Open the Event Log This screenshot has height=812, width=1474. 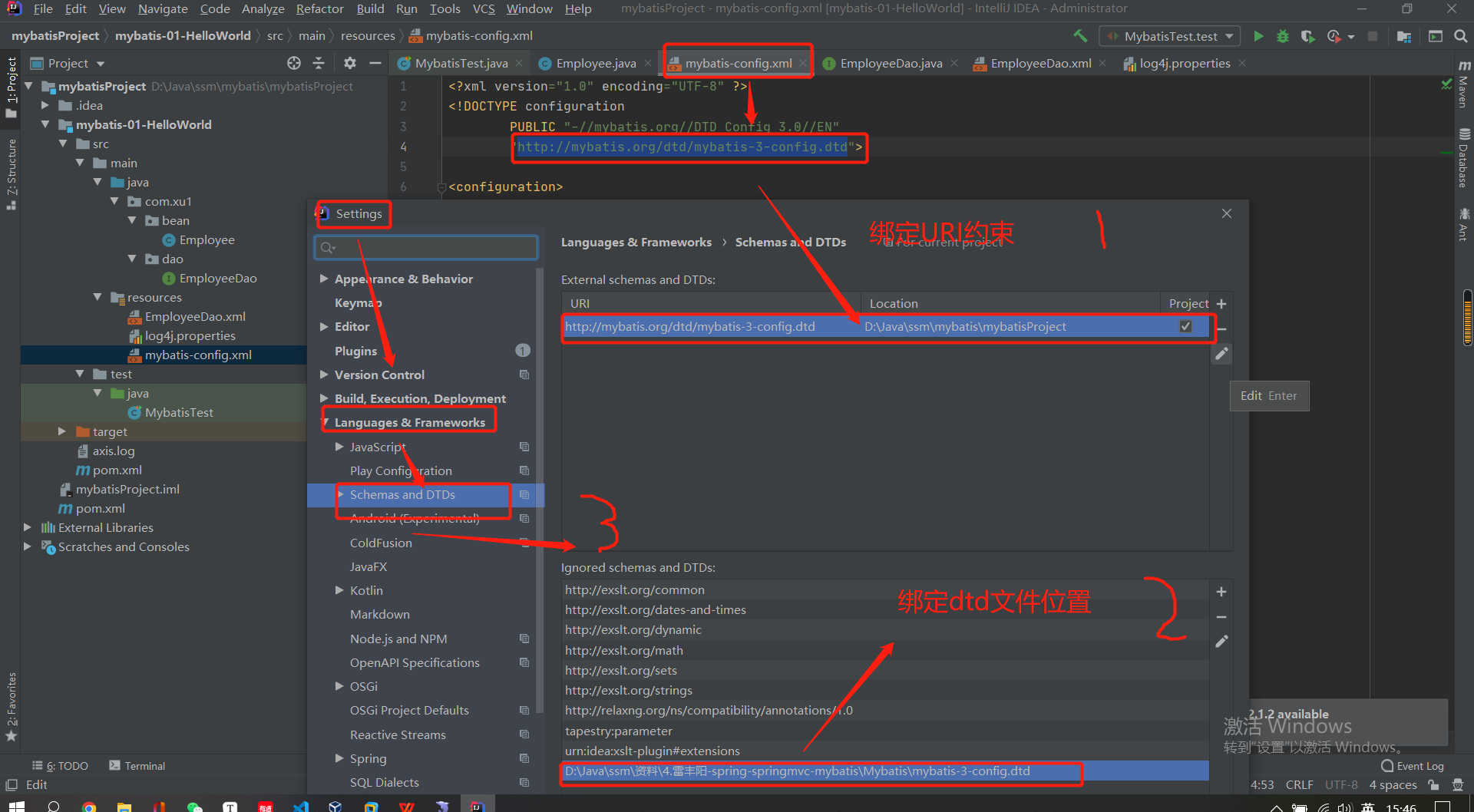[1413, 766]
